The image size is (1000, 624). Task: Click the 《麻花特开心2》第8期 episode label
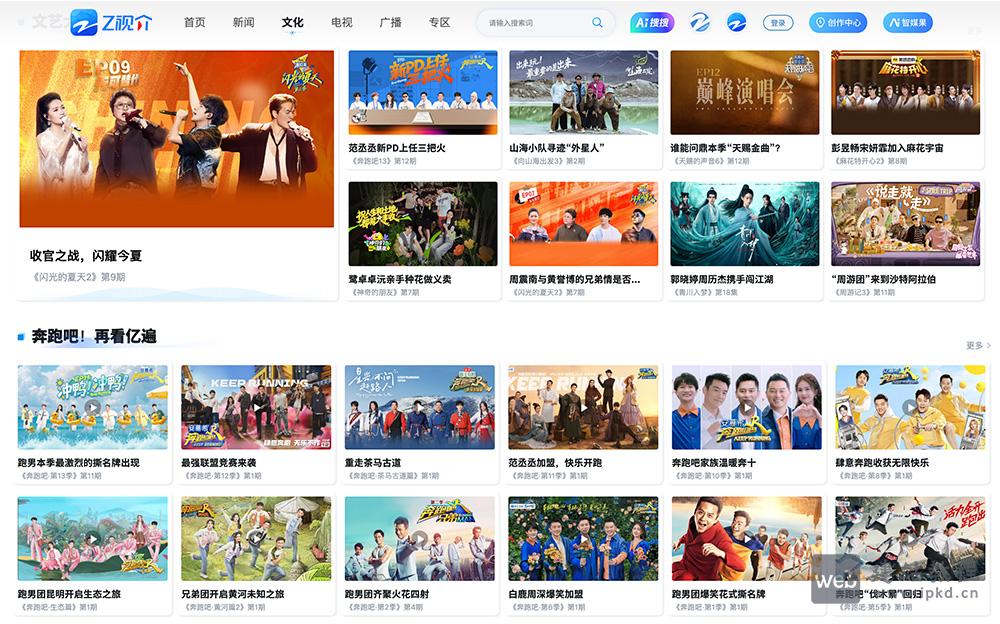pyautogui.click(x=870, y=161)
